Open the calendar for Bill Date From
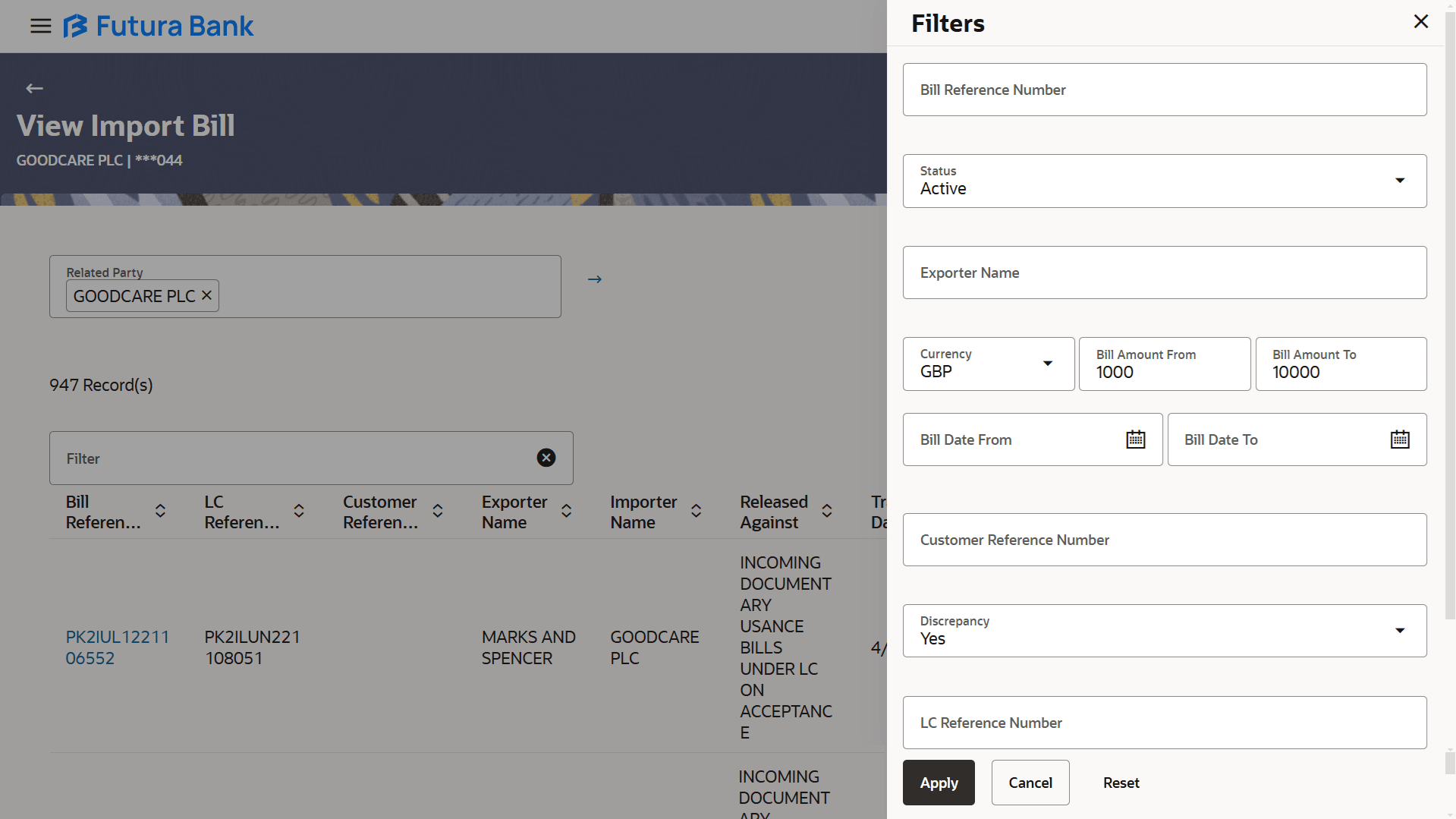Image resolution: width=1456 pixels, height=819 pixels. point(1134,439)
